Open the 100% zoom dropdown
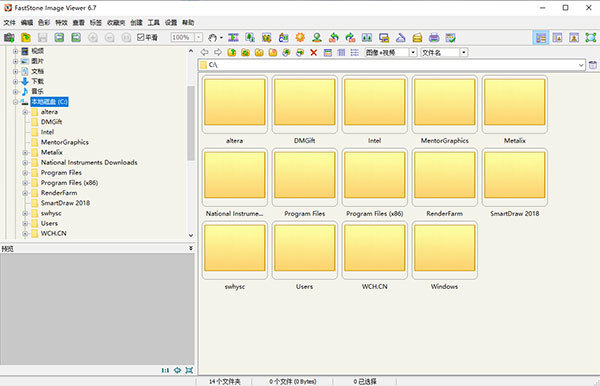Viewport: 600px width, 386px height. 199,37
